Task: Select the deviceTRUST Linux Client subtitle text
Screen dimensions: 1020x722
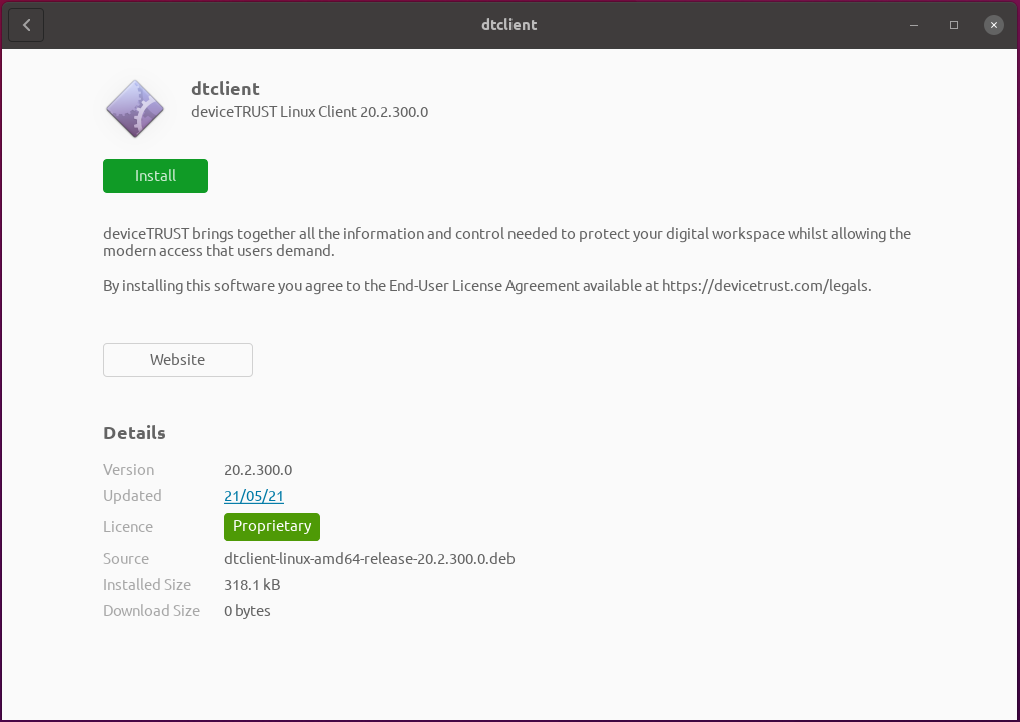Action: pos(309,112)
